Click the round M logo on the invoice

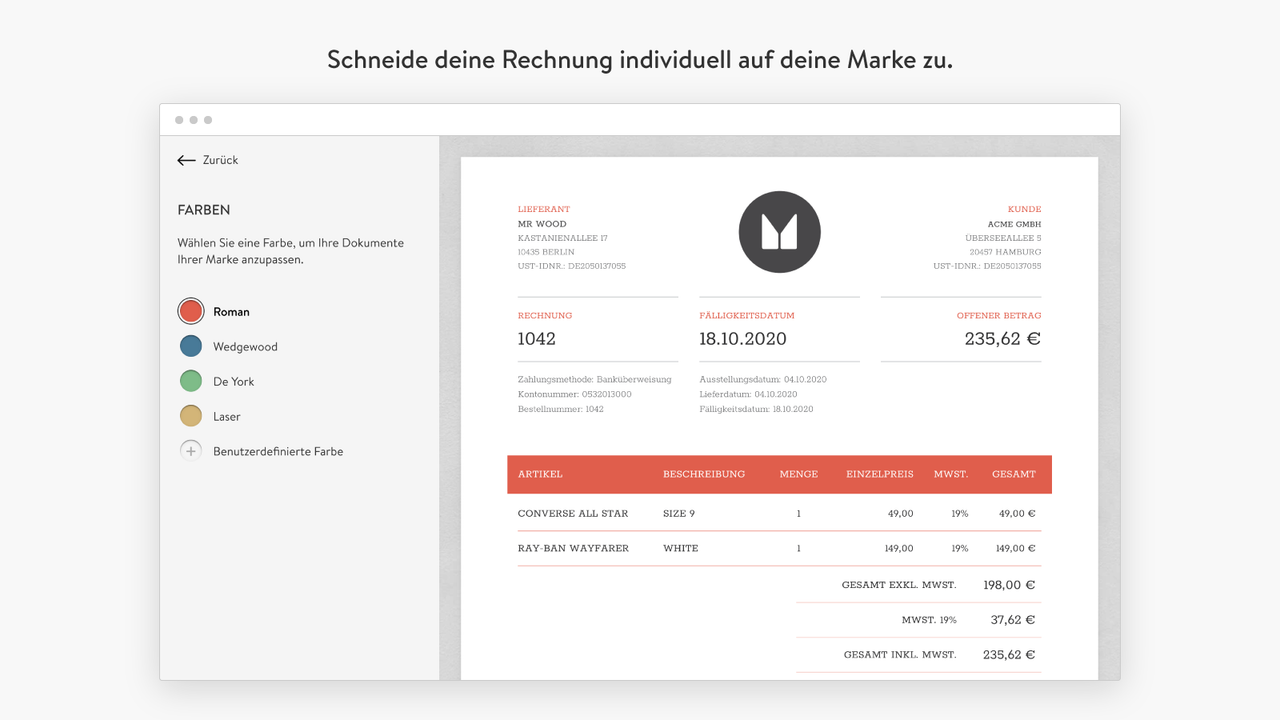pos(780,232)
